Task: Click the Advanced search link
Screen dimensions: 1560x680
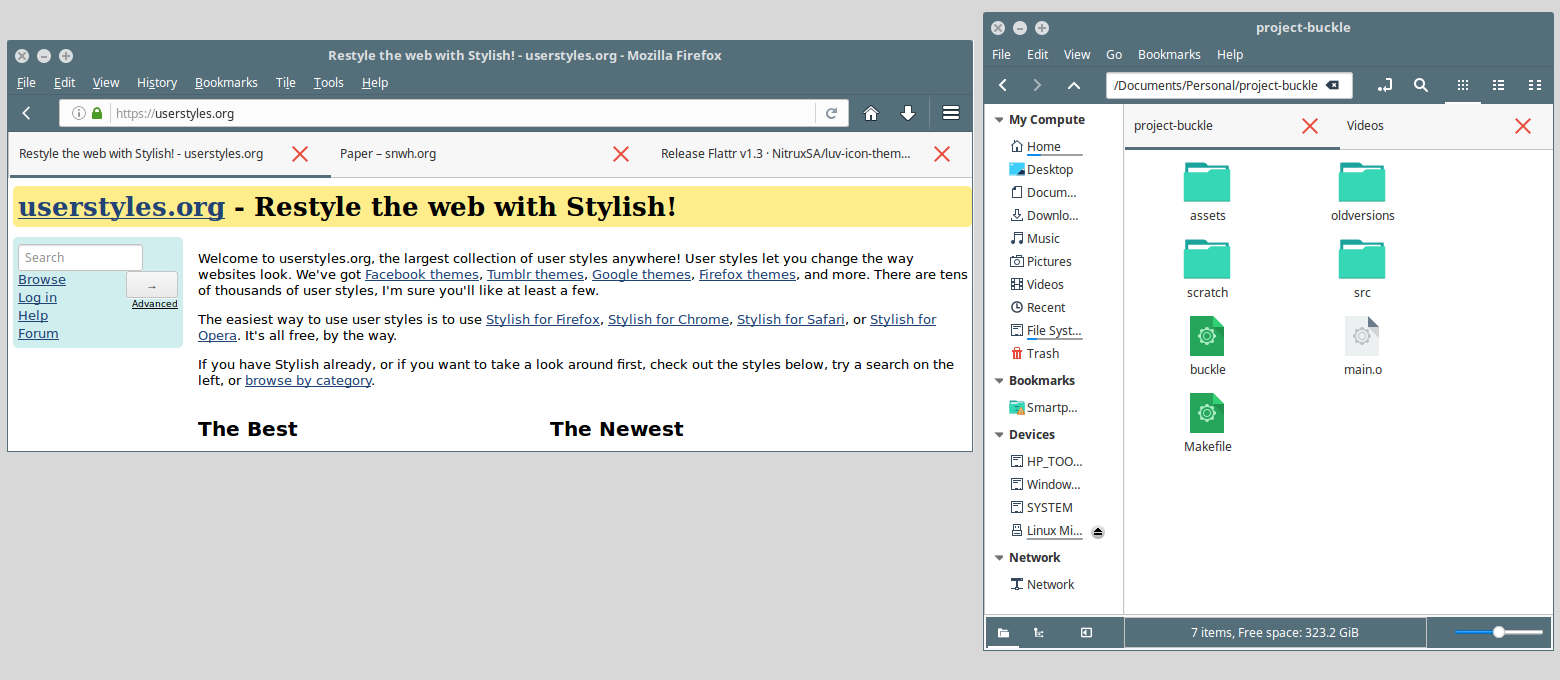Action: pos(155,304)
